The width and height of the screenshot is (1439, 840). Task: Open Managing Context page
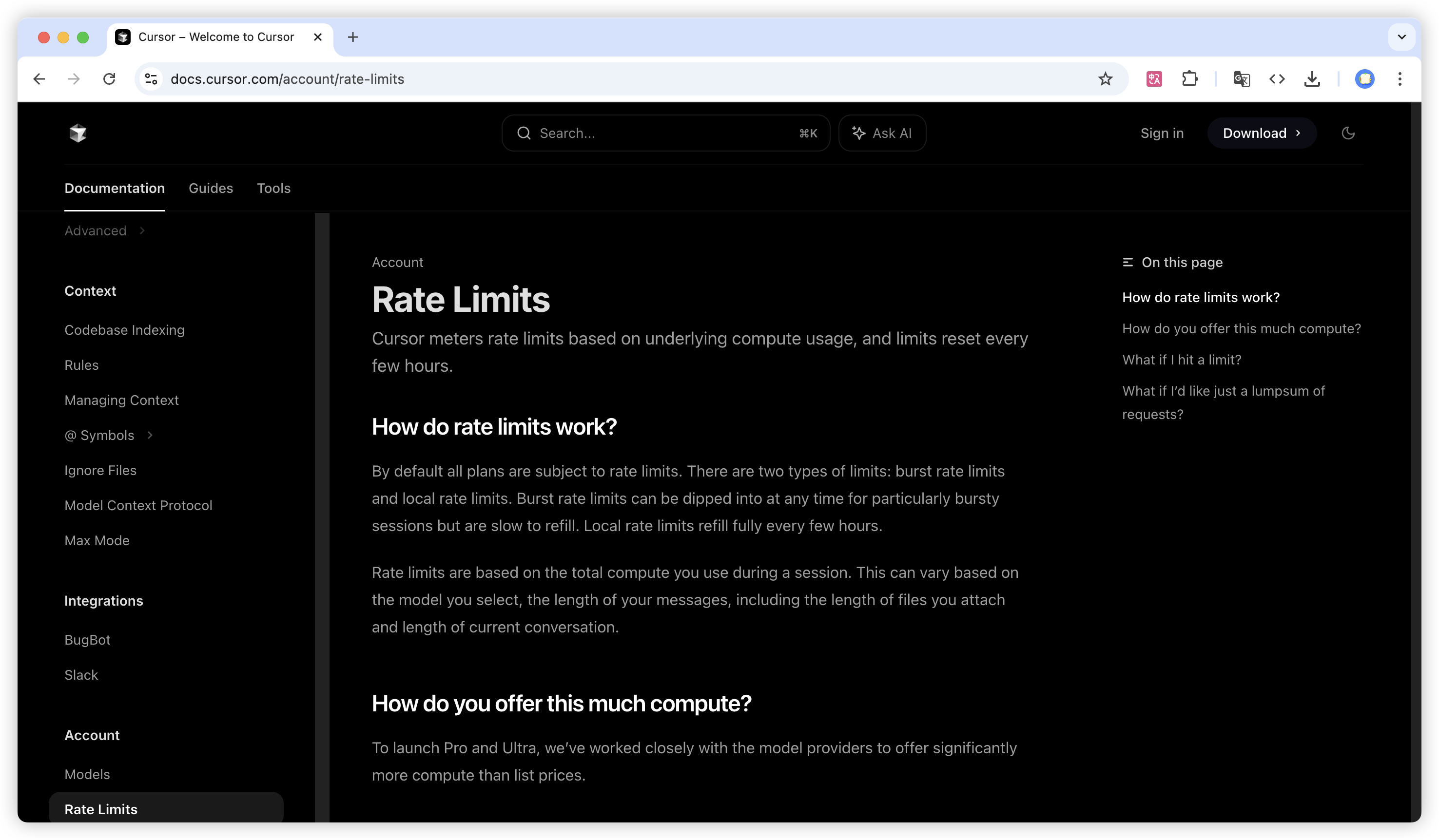click(122, 400)
